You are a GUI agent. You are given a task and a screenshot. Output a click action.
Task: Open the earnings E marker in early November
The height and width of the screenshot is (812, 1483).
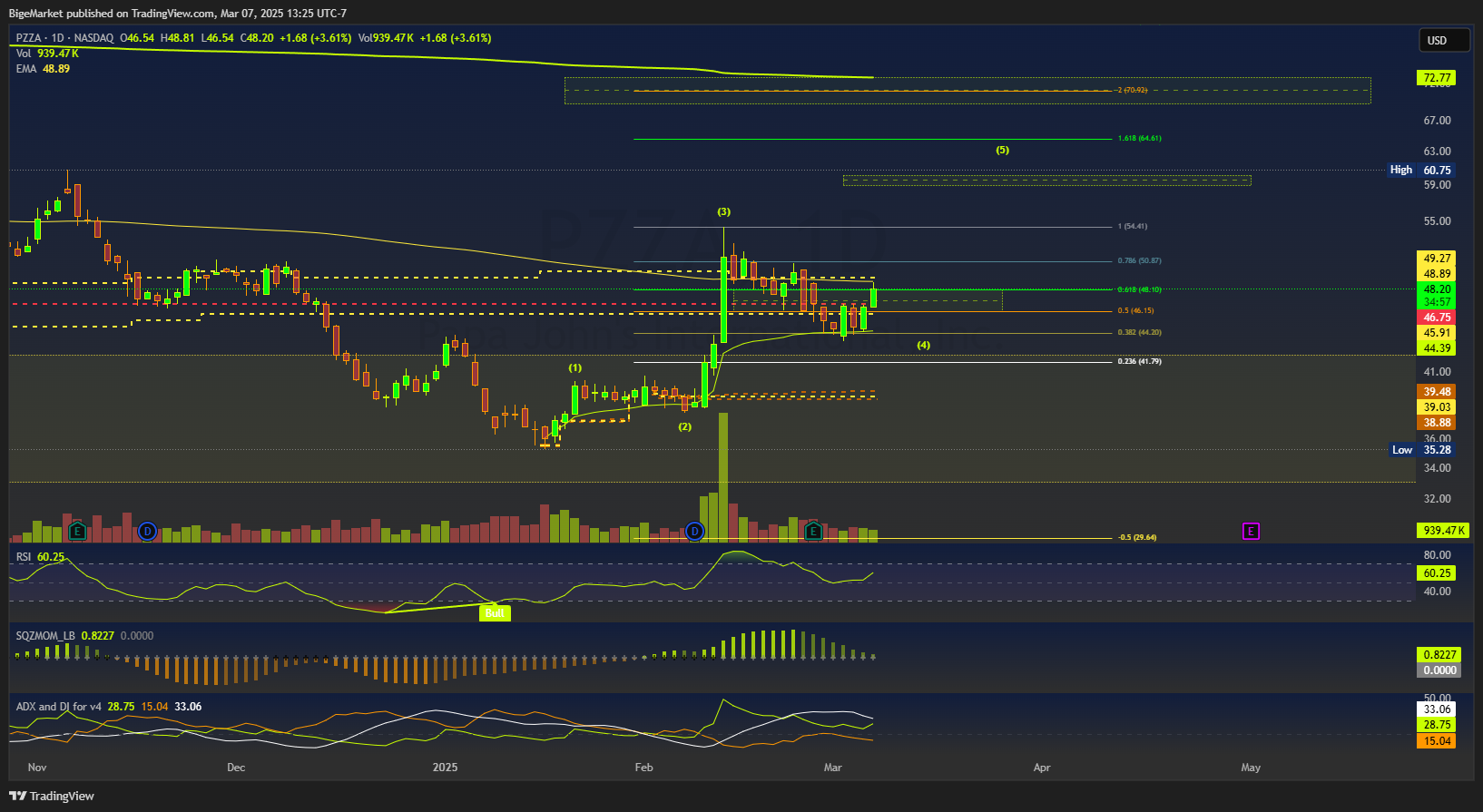[x=77, y=532]
